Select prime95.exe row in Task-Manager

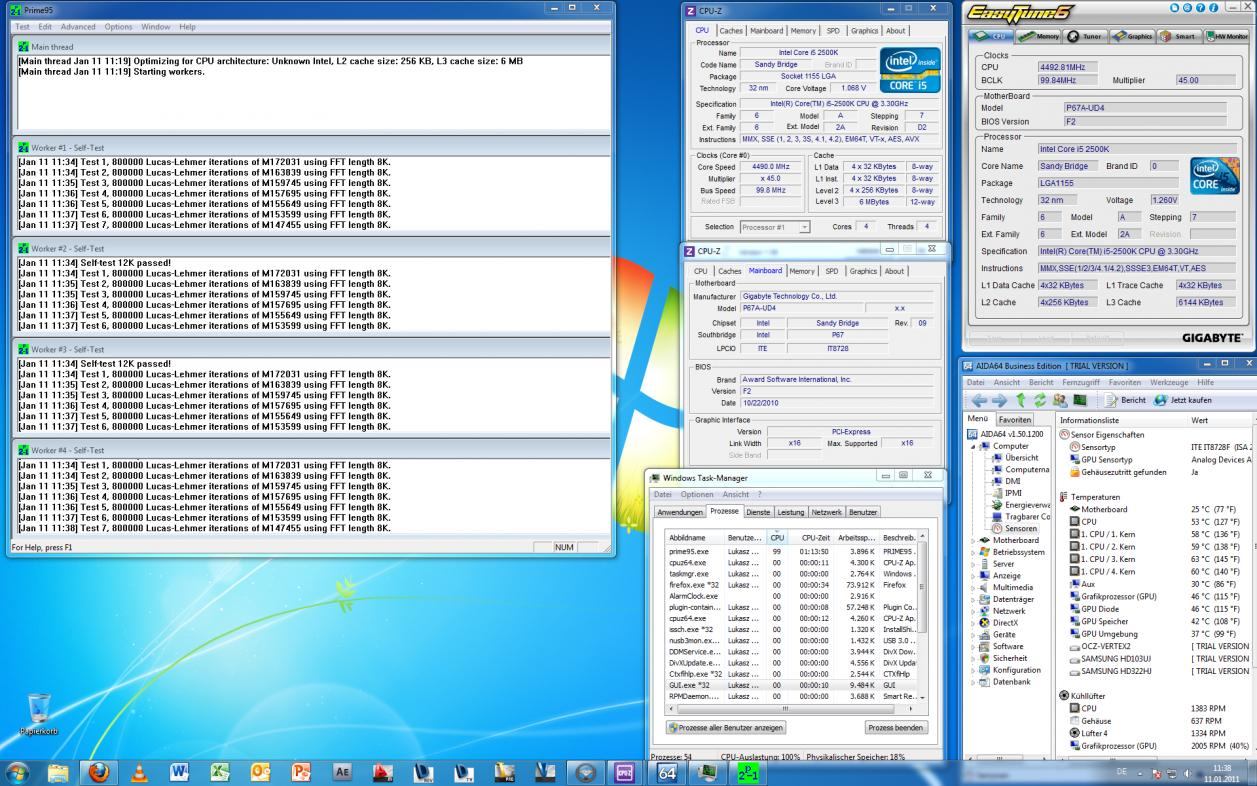793,551
